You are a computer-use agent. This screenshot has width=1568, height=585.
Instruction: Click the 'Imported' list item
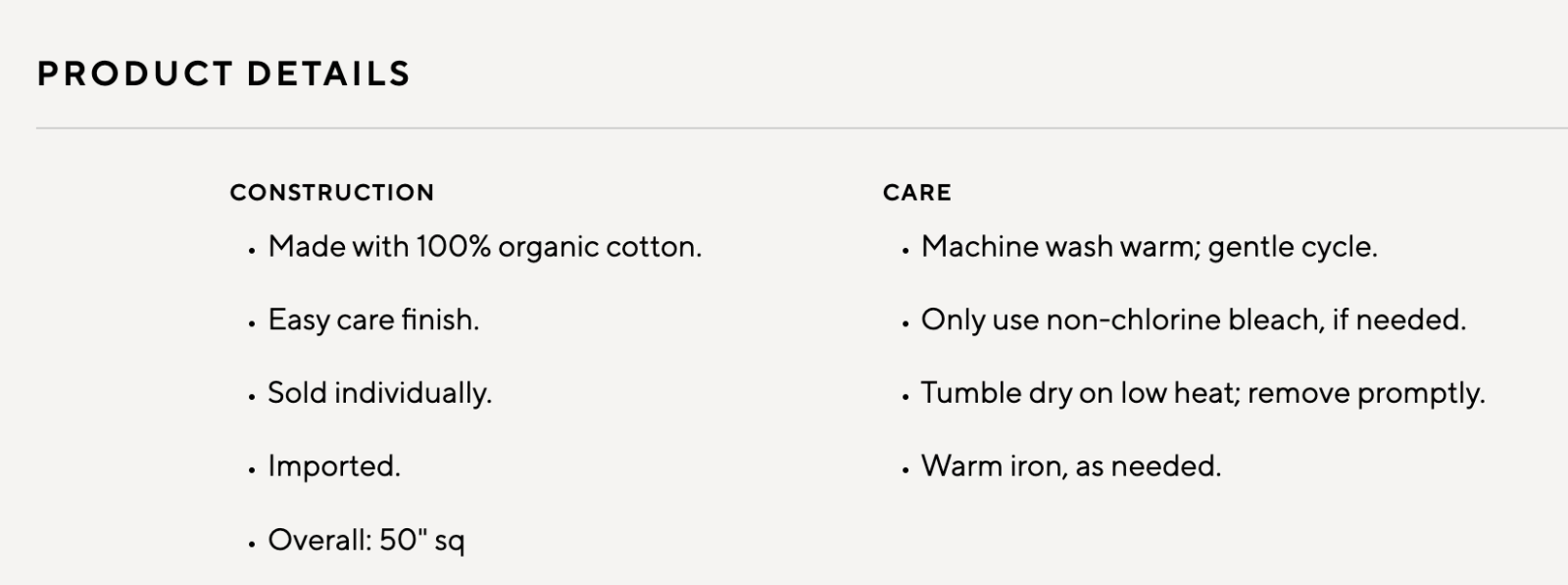coord(334,465)
